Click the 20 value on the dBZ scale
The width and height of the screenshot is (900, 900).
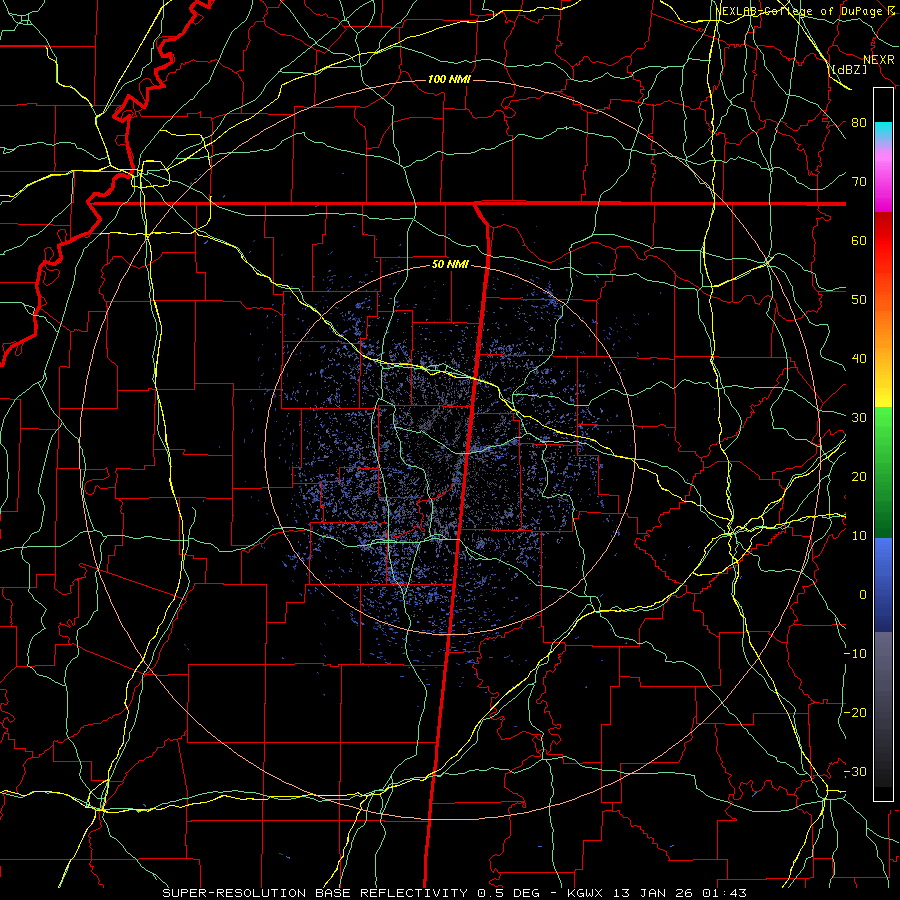coord(859,477)
